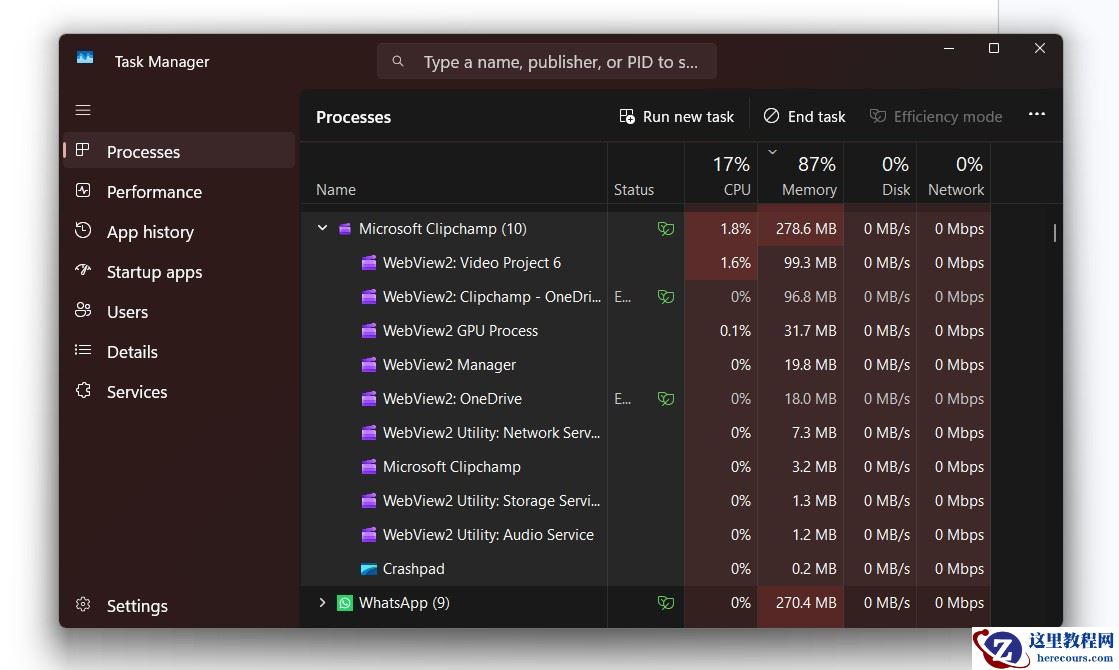Go to the Services page
This screenshot has height=670, width=1119.
point(137,392)
